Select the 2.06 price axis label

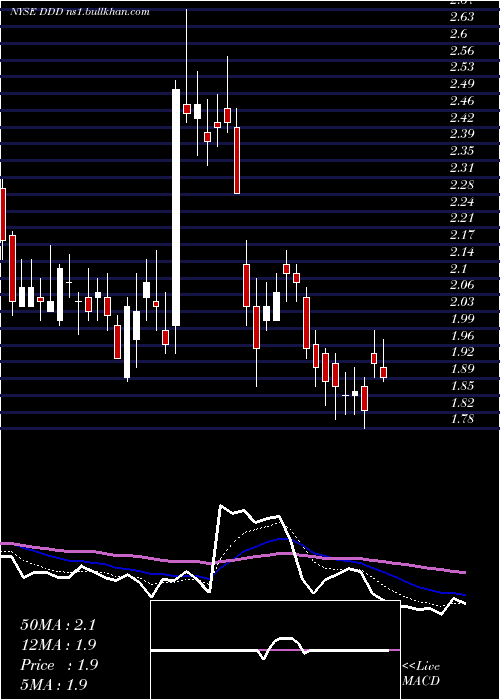tap(462, 285)
